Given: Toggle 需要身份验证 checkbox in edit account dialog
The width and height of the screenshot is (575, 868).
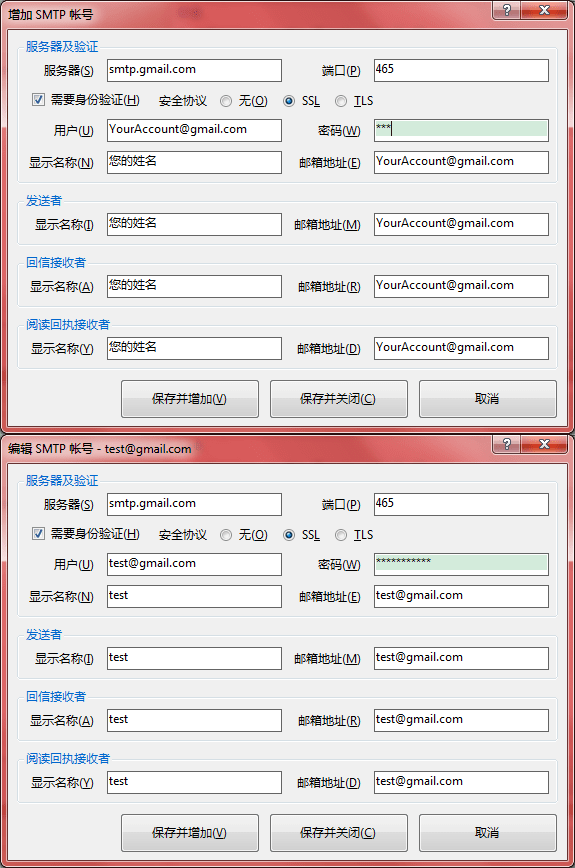Looking at the screenshot, I should (x=38, y=534).
